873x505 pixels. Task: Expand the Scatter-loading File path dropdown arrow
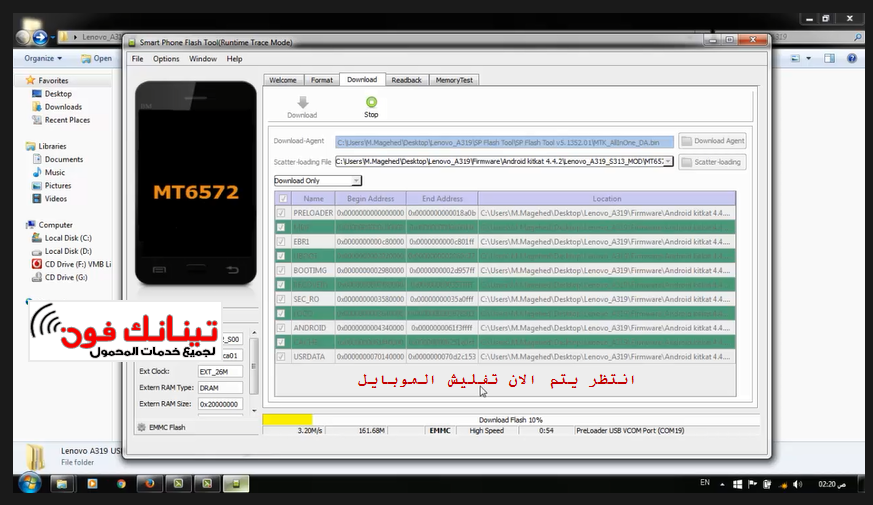coord(668,161)
